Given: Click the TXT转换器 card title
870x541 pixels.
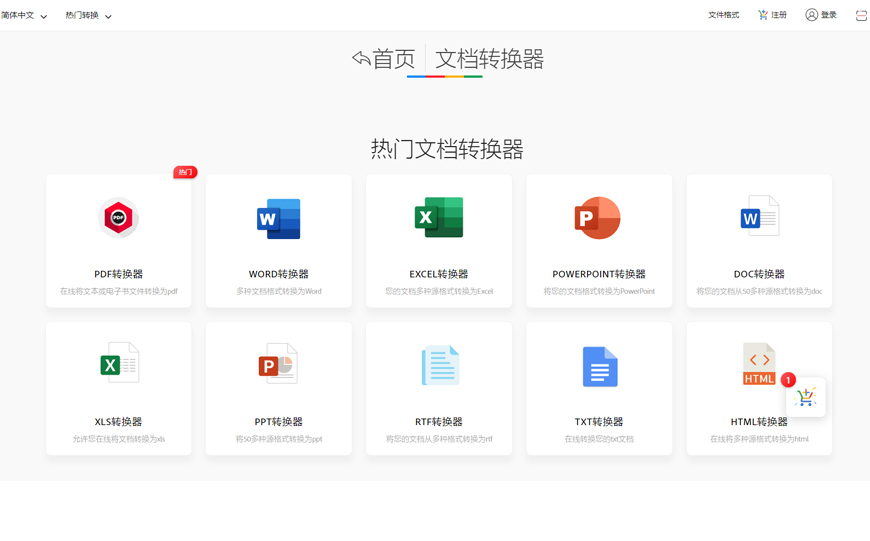Looking at the screenshot, I should click(x=599, y=422).
